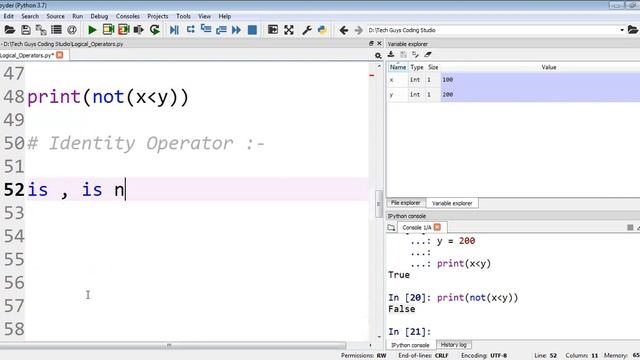Click the debug Step icon
The height and width of the screenshot is (360, 640).
(191, 29)
